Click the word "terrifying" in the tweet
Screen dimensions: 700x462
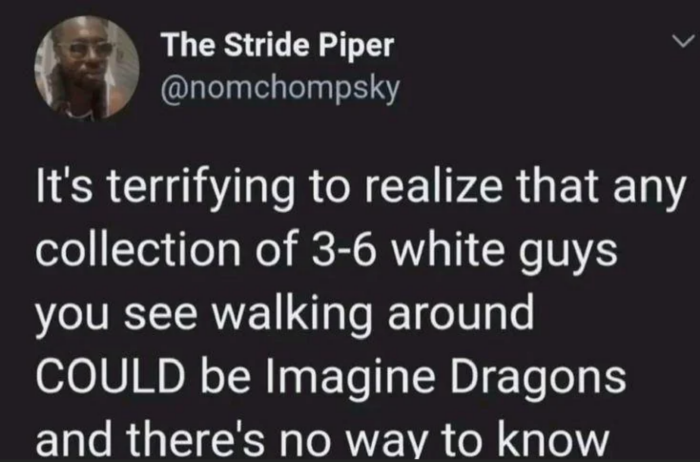point(200,189)
